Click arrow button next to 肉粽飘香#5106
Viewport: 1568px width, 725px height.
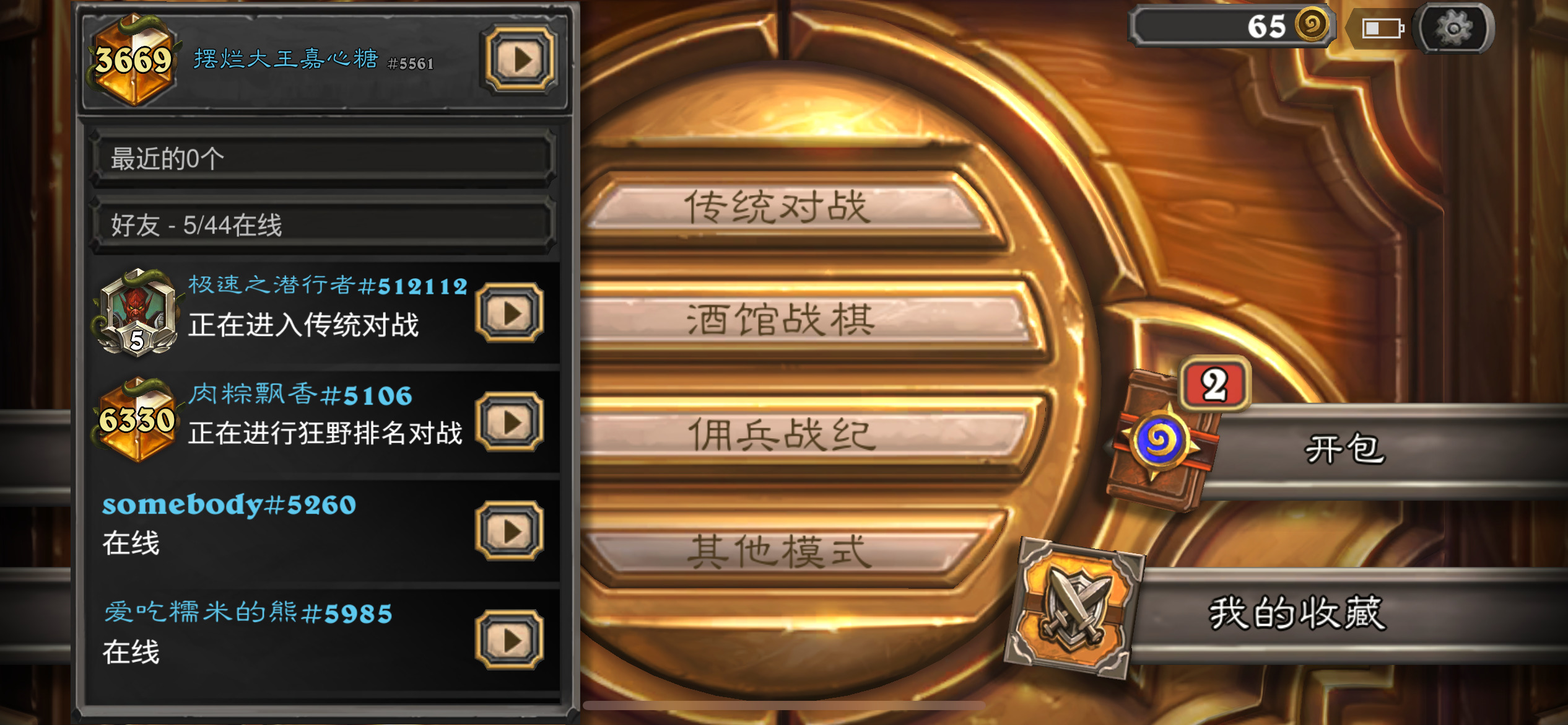click(x=510, y=422)
